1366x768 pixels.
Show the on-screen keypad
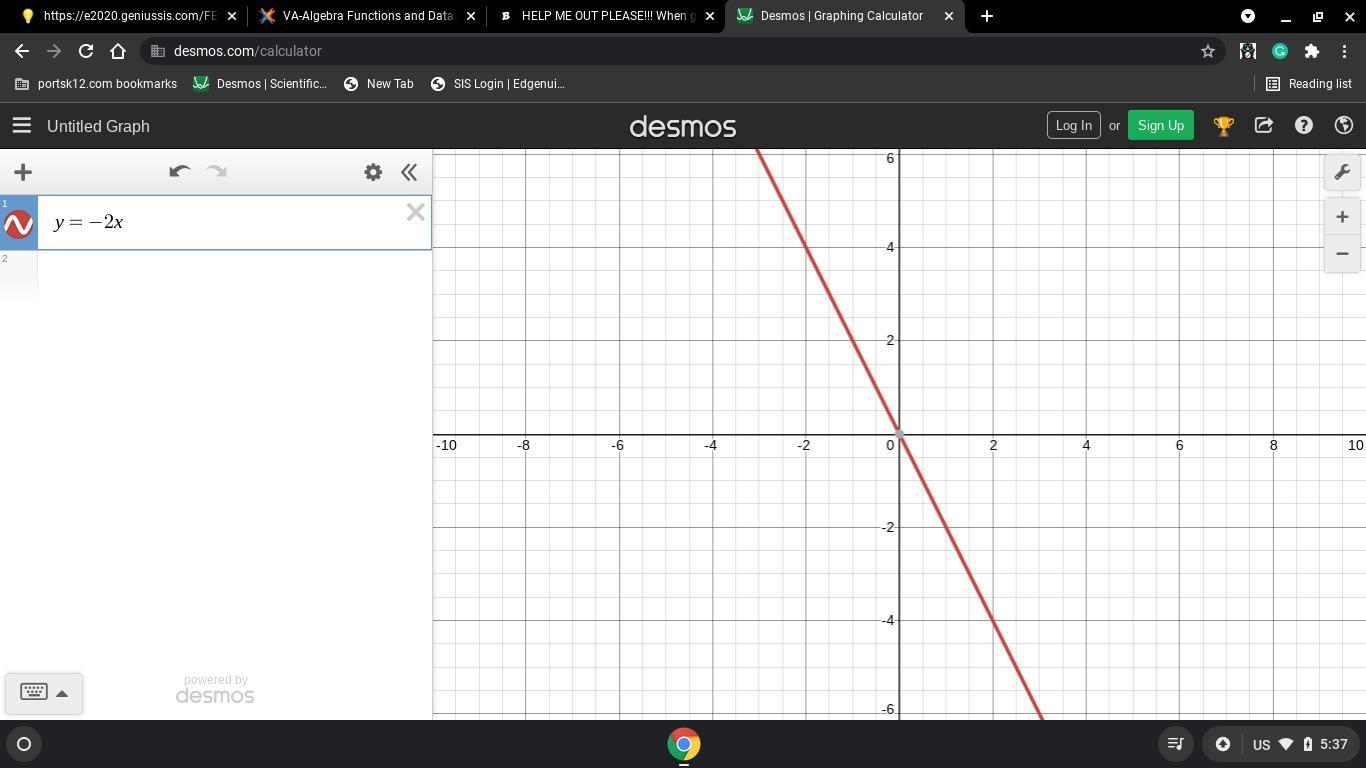click(34, 692)
